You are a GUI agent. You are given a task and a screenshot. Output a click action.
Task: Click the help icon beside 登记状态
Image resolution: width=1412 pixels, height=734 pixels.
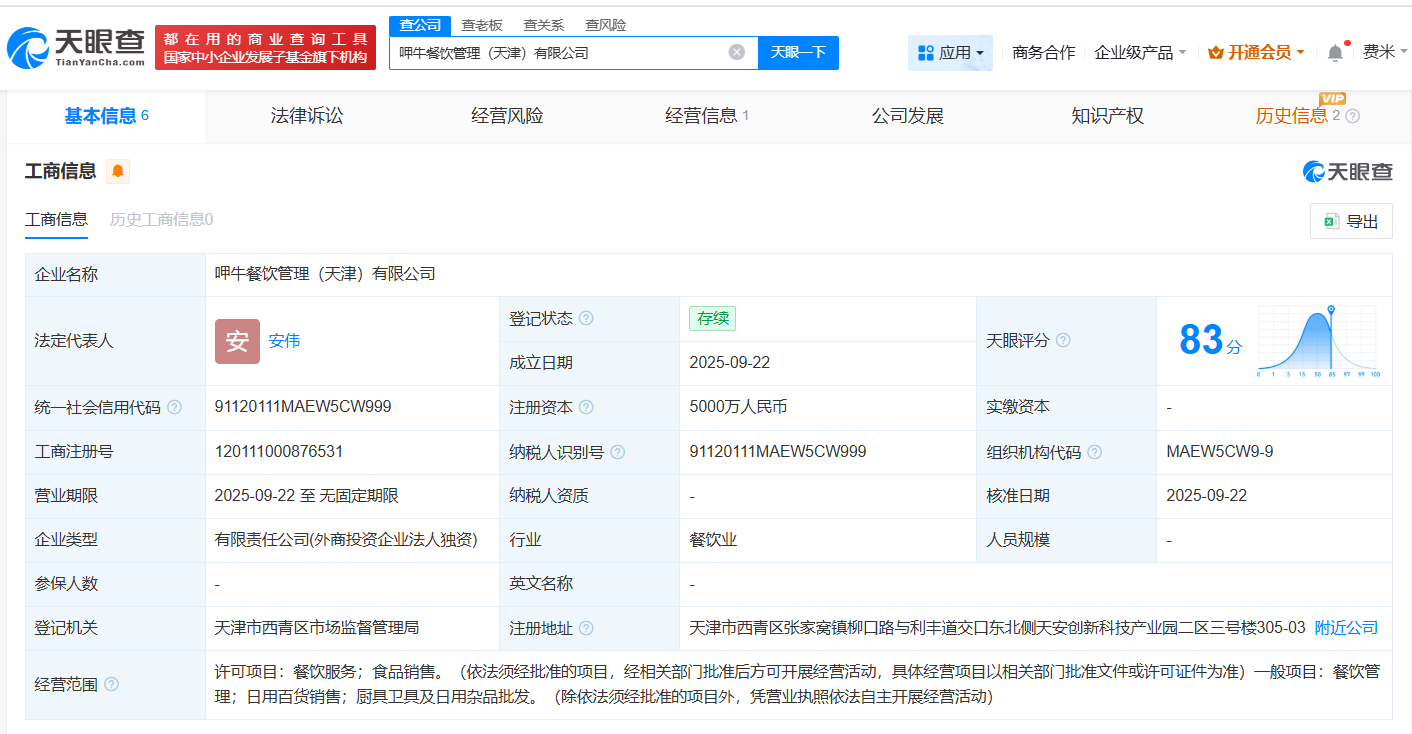click(588, 318)
